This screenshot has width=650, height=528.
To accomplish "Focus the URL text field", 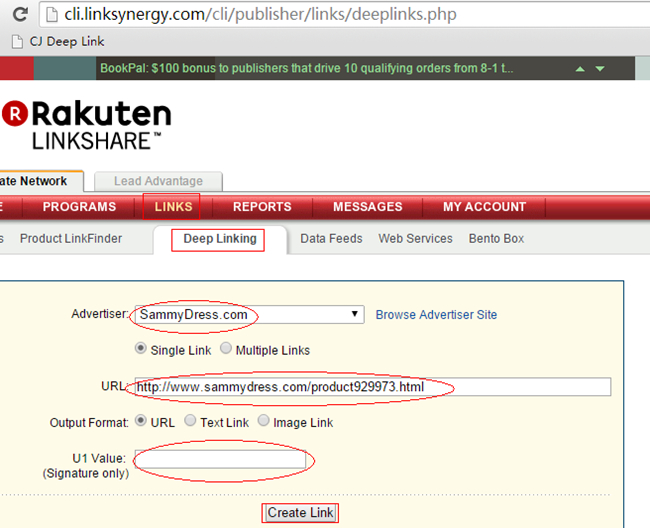I will 372,387.
